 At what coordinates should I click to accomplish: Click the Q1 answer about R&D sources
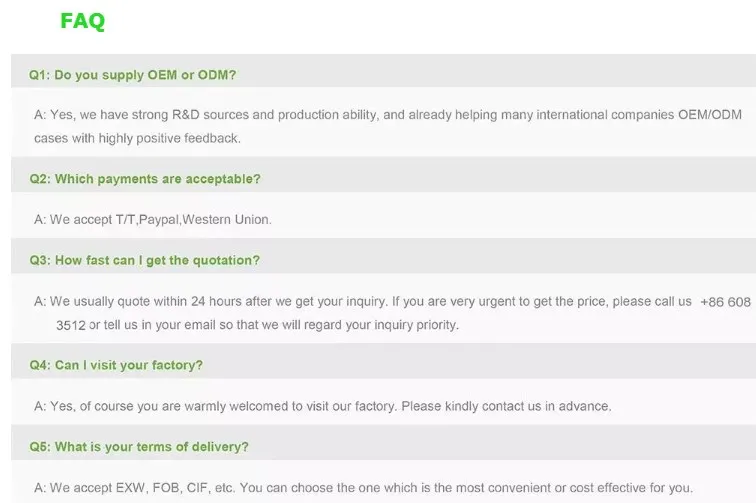pos(388,126)
